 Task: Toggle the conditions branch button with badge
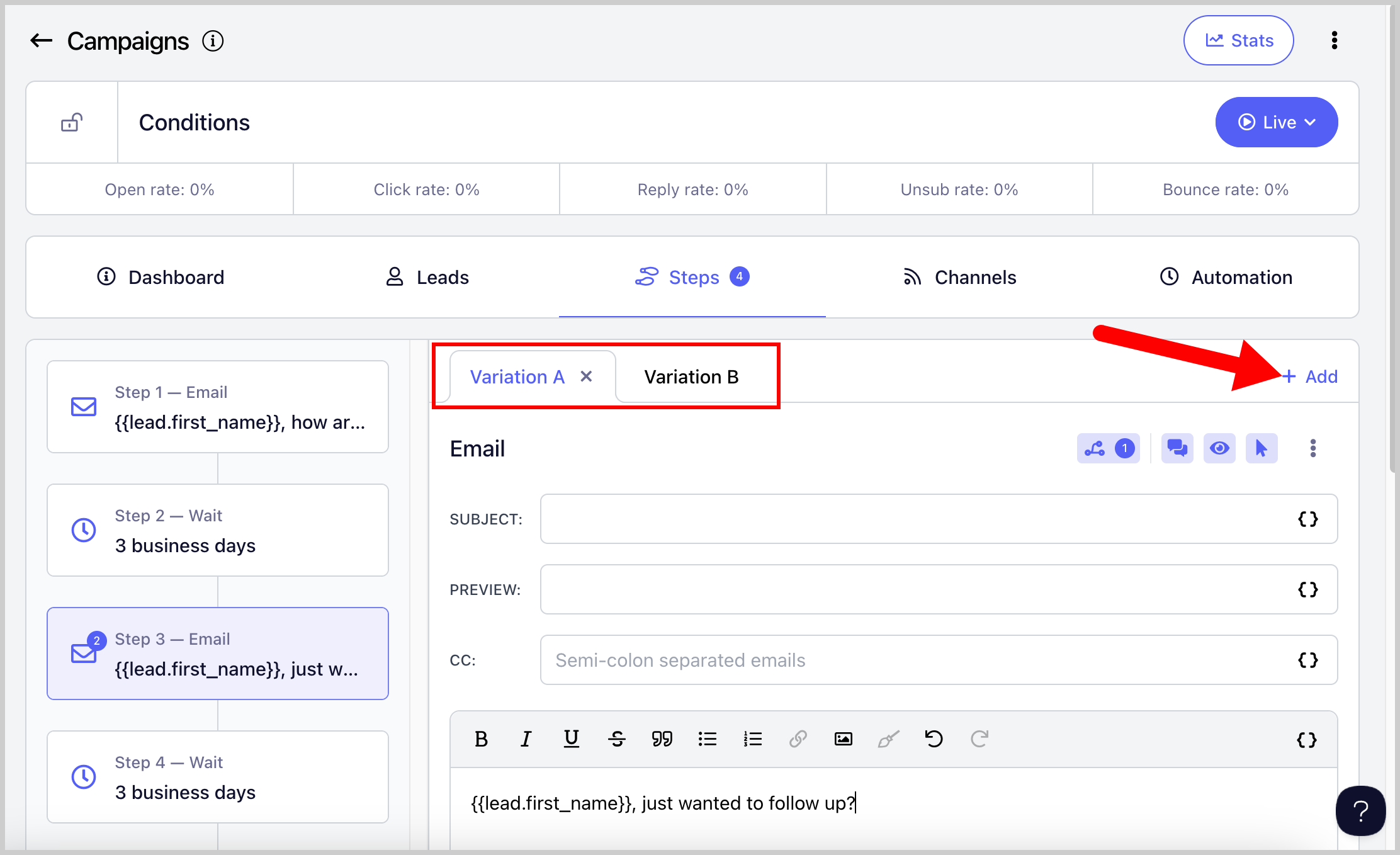point(1108,448)
